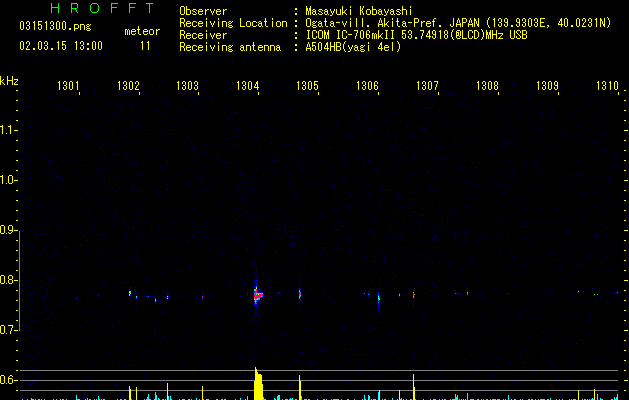The image size is (629, 400).
Task: Click the 1303 time axis label
Action: pyautogui.click(x=188, y=86)
